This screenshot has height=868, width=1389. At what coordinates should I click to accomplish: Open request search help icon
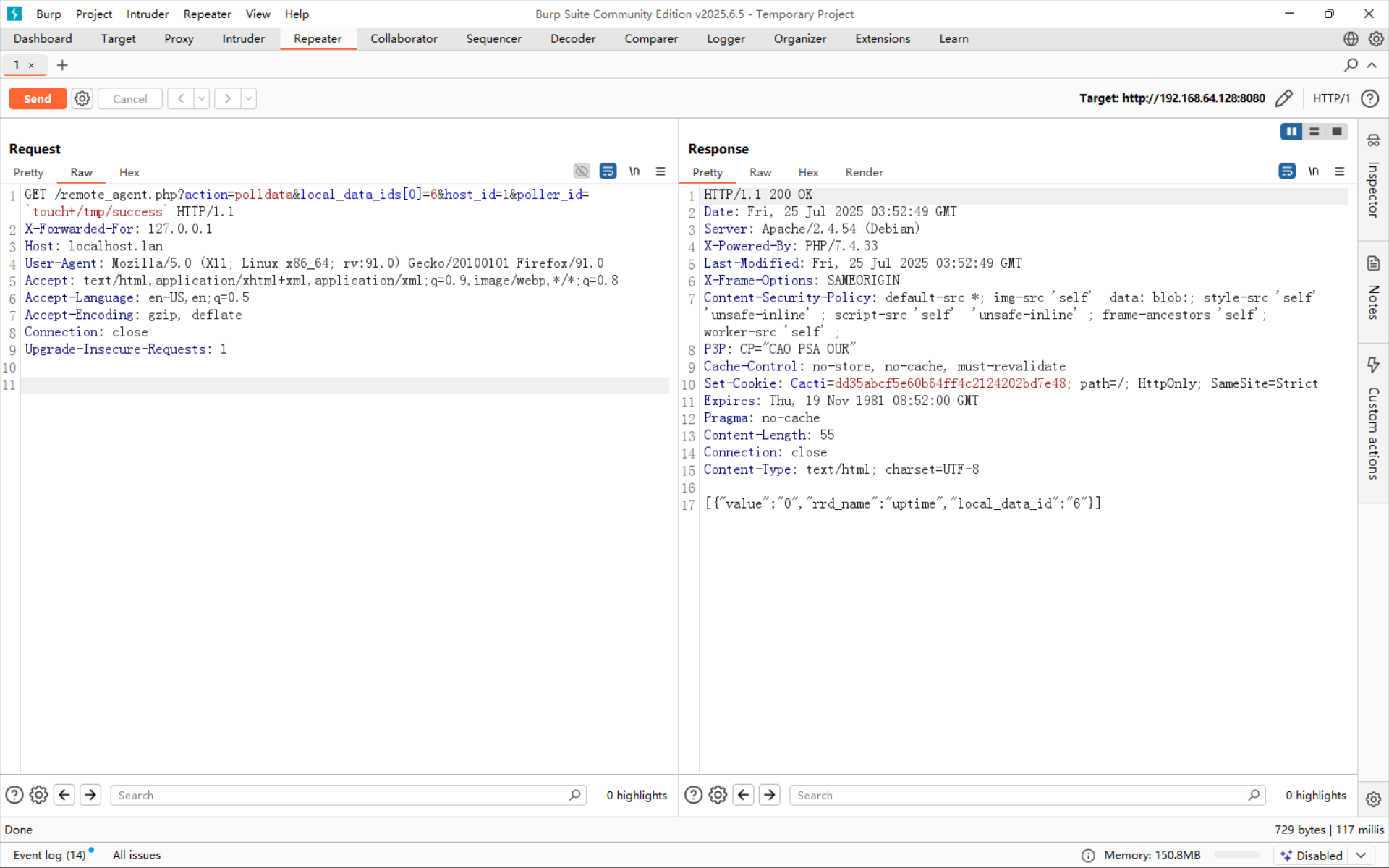coord(14,795)
